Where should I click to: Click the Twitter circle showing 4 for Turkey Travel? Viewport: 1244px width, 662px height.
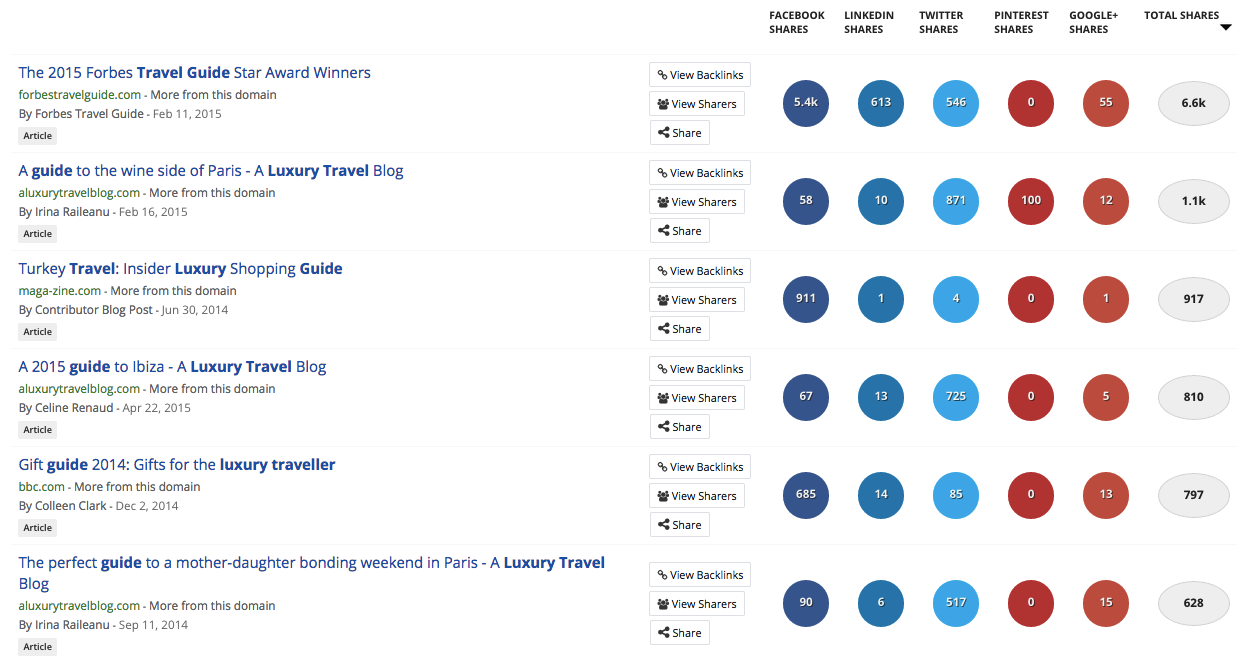point(956,299)
